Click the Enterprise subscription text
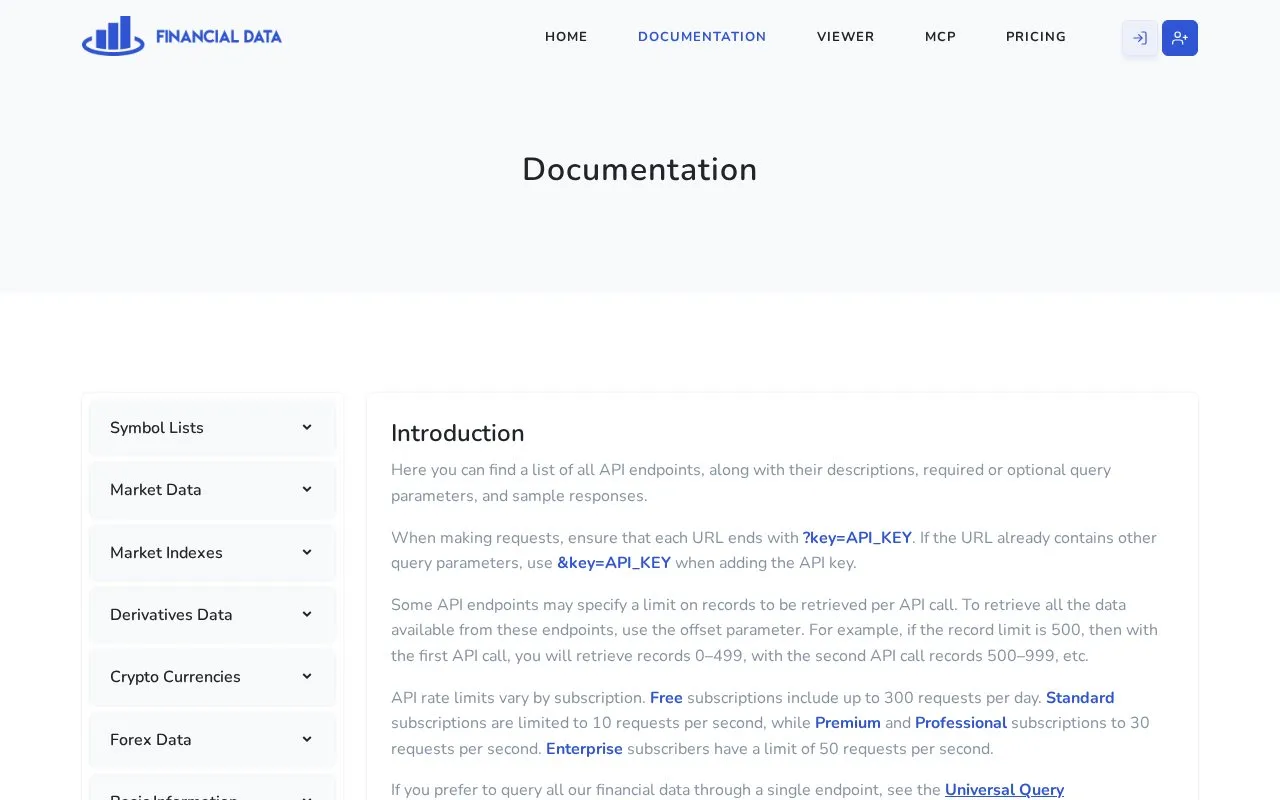1280x800 pixels. click(x=584, y=749)
